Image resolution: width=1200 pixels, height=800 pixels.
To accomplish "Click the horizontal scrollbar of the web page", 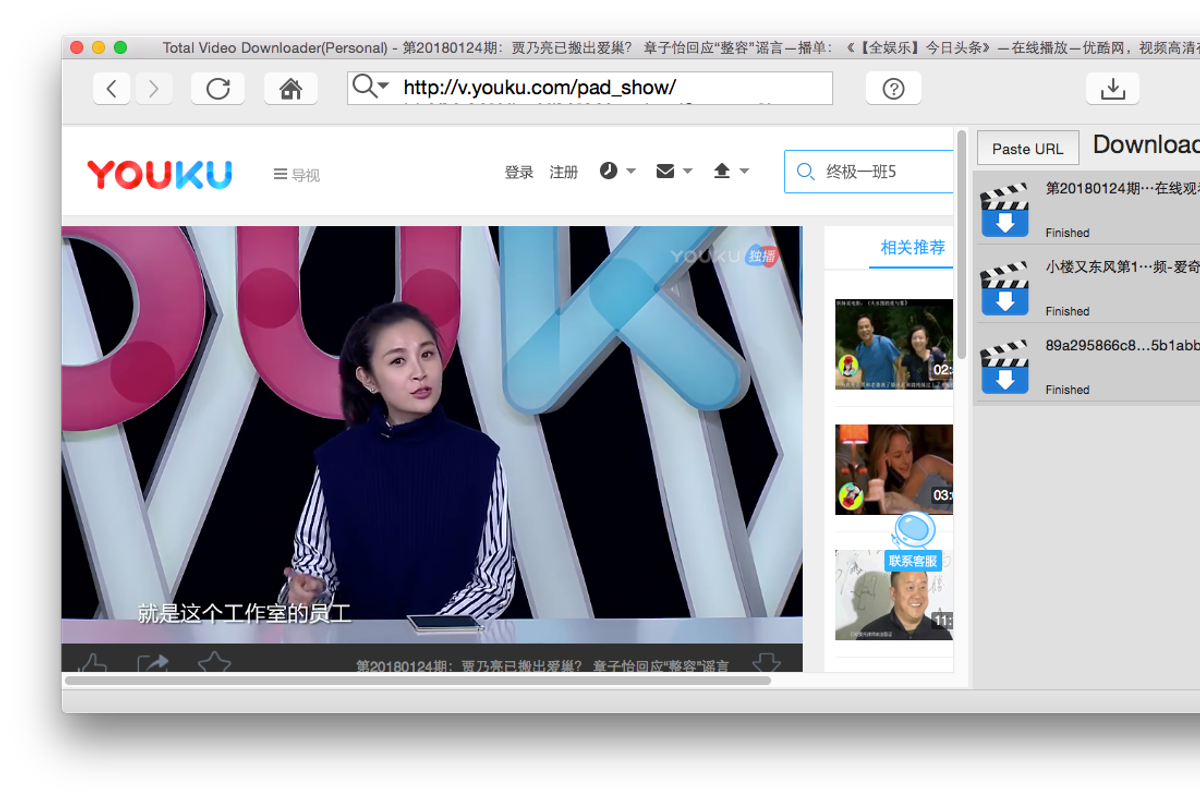I will [x=418, y=680].
